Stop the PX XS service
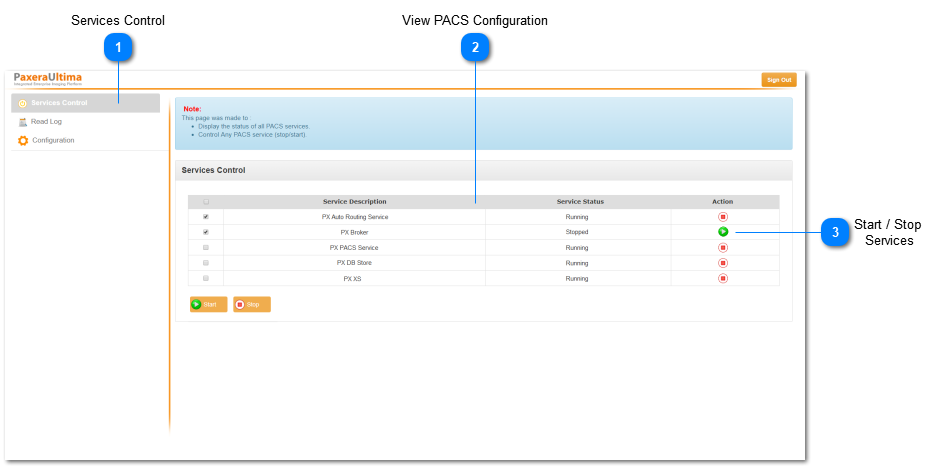Screen dimensions: 941x469 pos(722,278)
